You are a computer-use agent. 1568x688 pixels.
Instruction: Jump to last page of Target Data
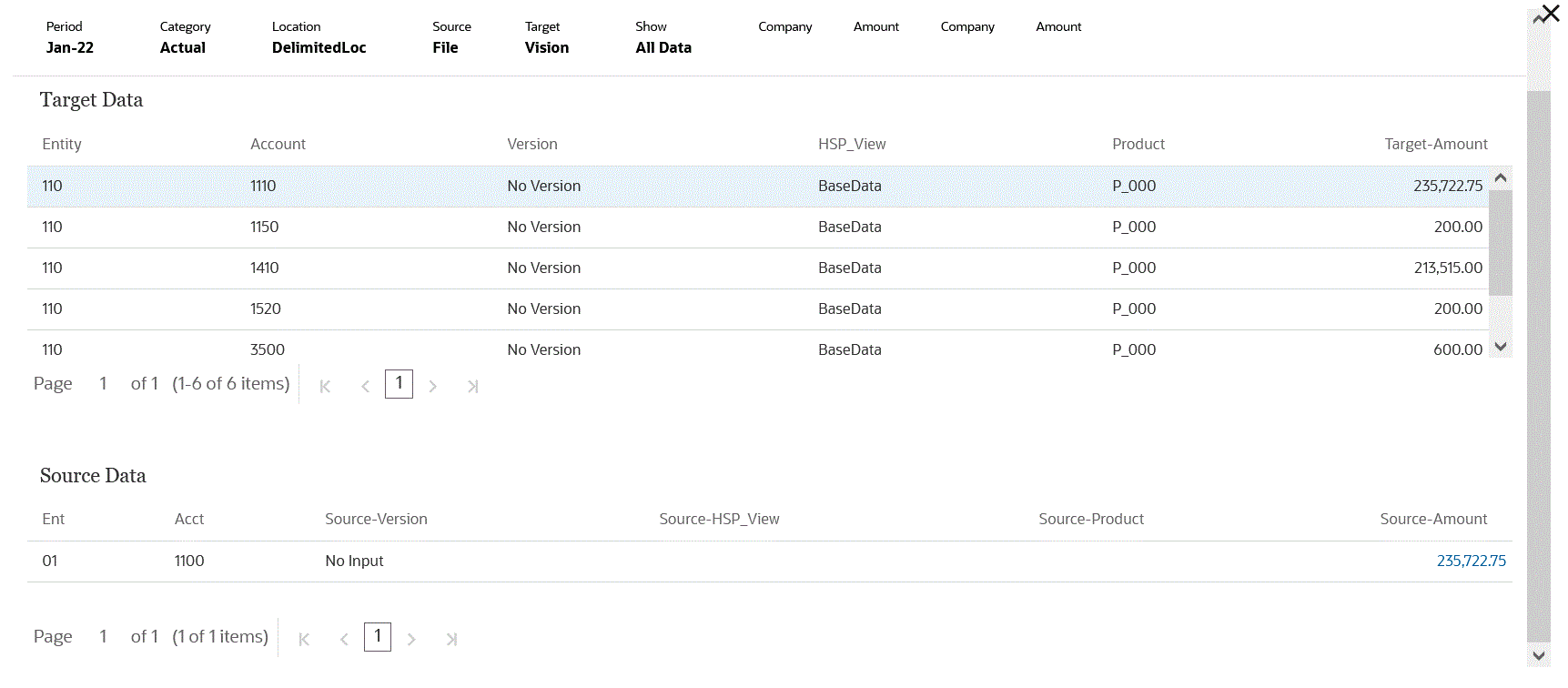click(472, 386)
